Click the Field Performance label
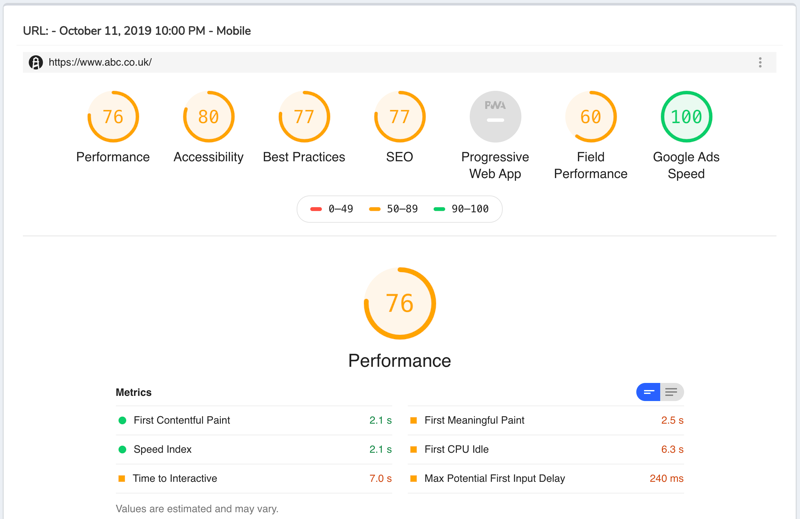The image size is (800, 519). [591, 165]
